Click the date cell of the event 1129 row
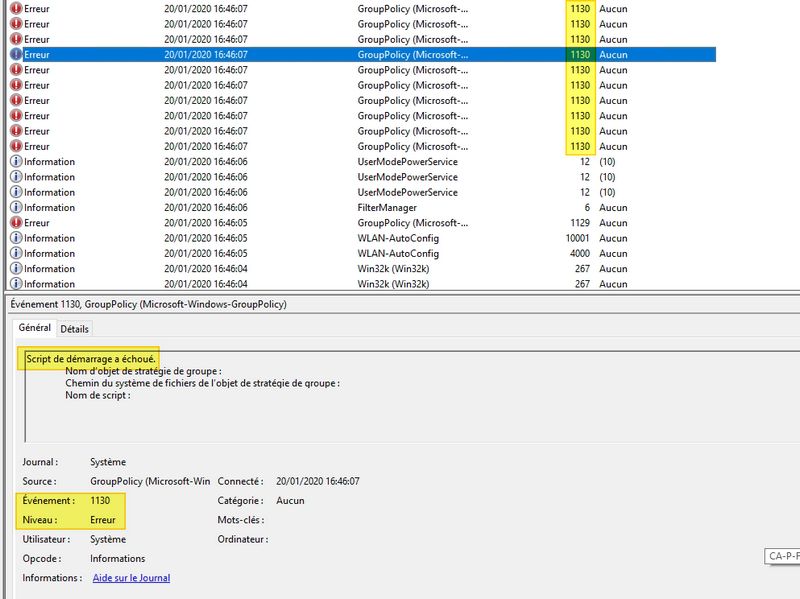 206,223
